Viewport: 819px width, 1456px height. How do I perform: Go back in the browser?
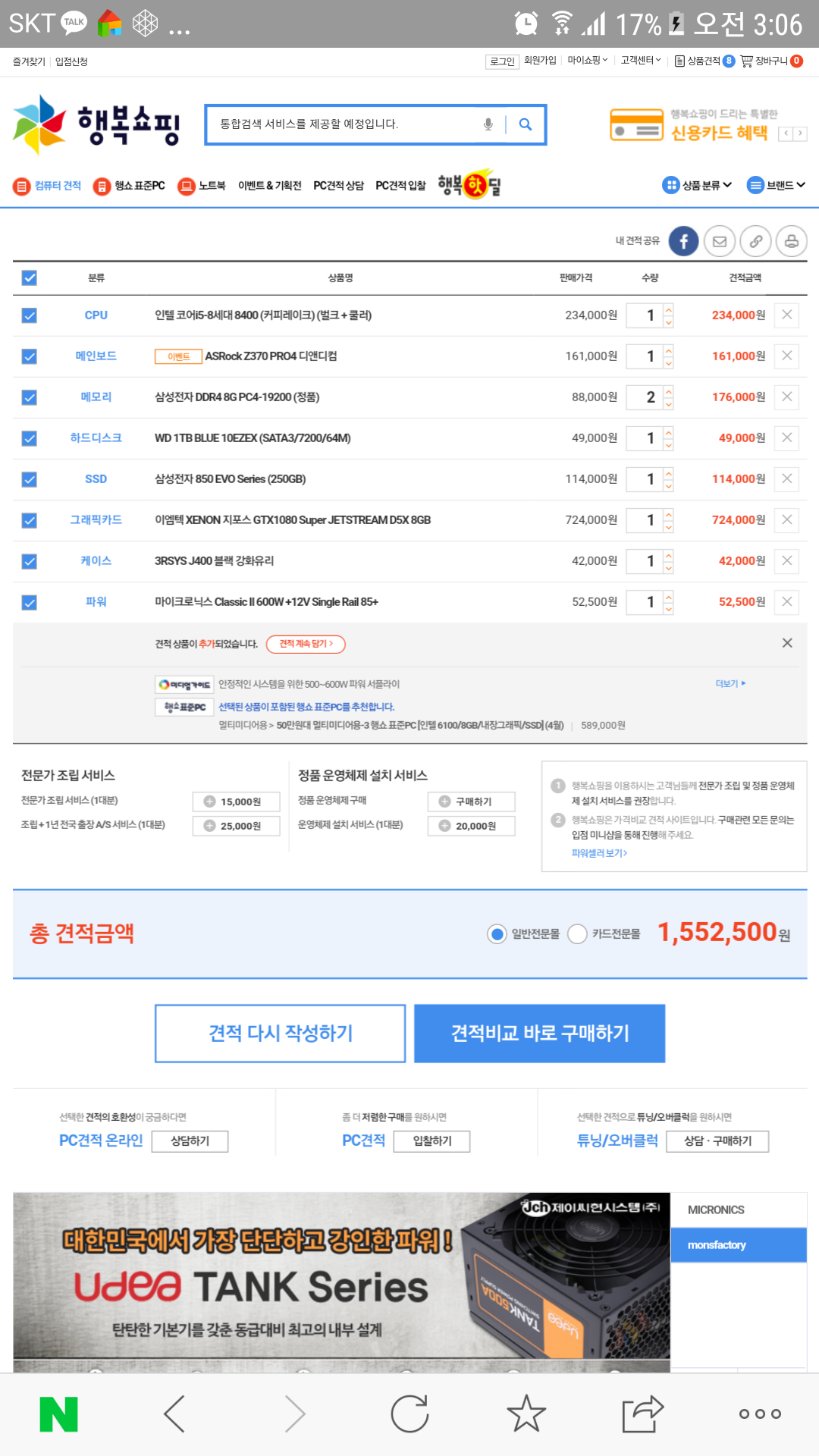pyautogui.click(x=174, y=1414)
